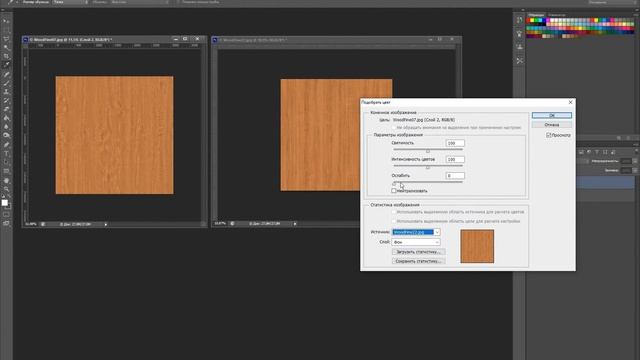
Task: Open the Источник source dropdown
Action: (416, 232)
